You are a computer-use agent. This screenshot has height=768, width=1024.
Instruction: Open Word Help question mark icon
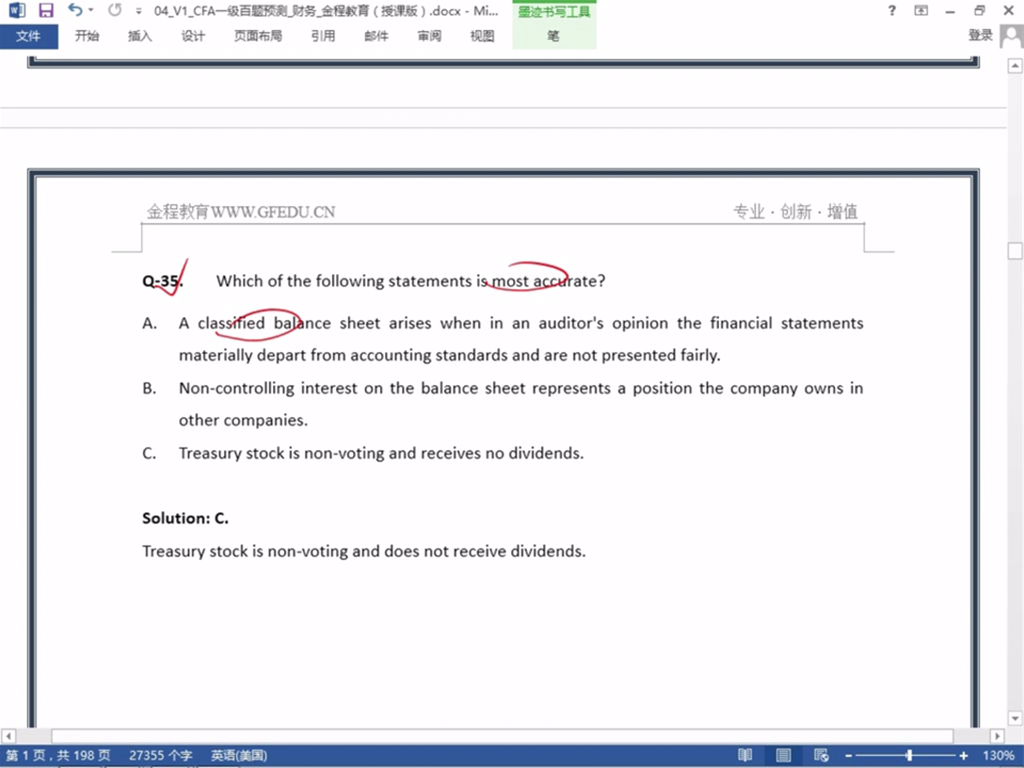892,11
